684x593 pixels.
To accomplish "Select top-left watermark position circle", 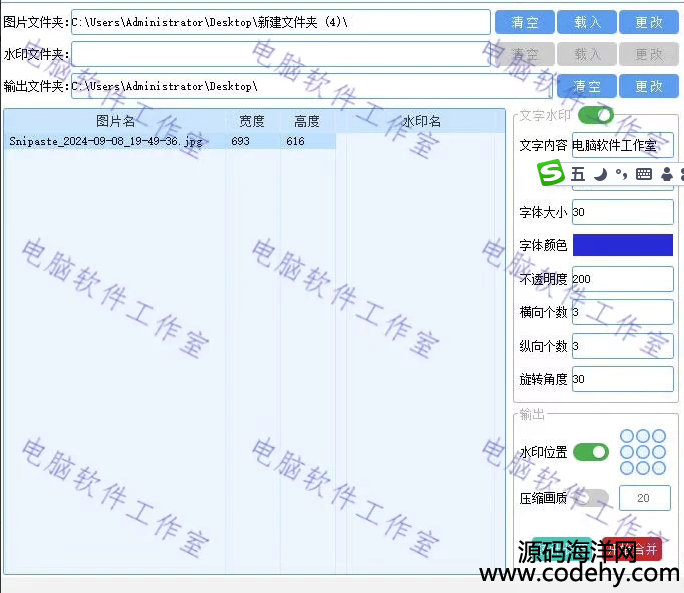I will click(628, 437).
